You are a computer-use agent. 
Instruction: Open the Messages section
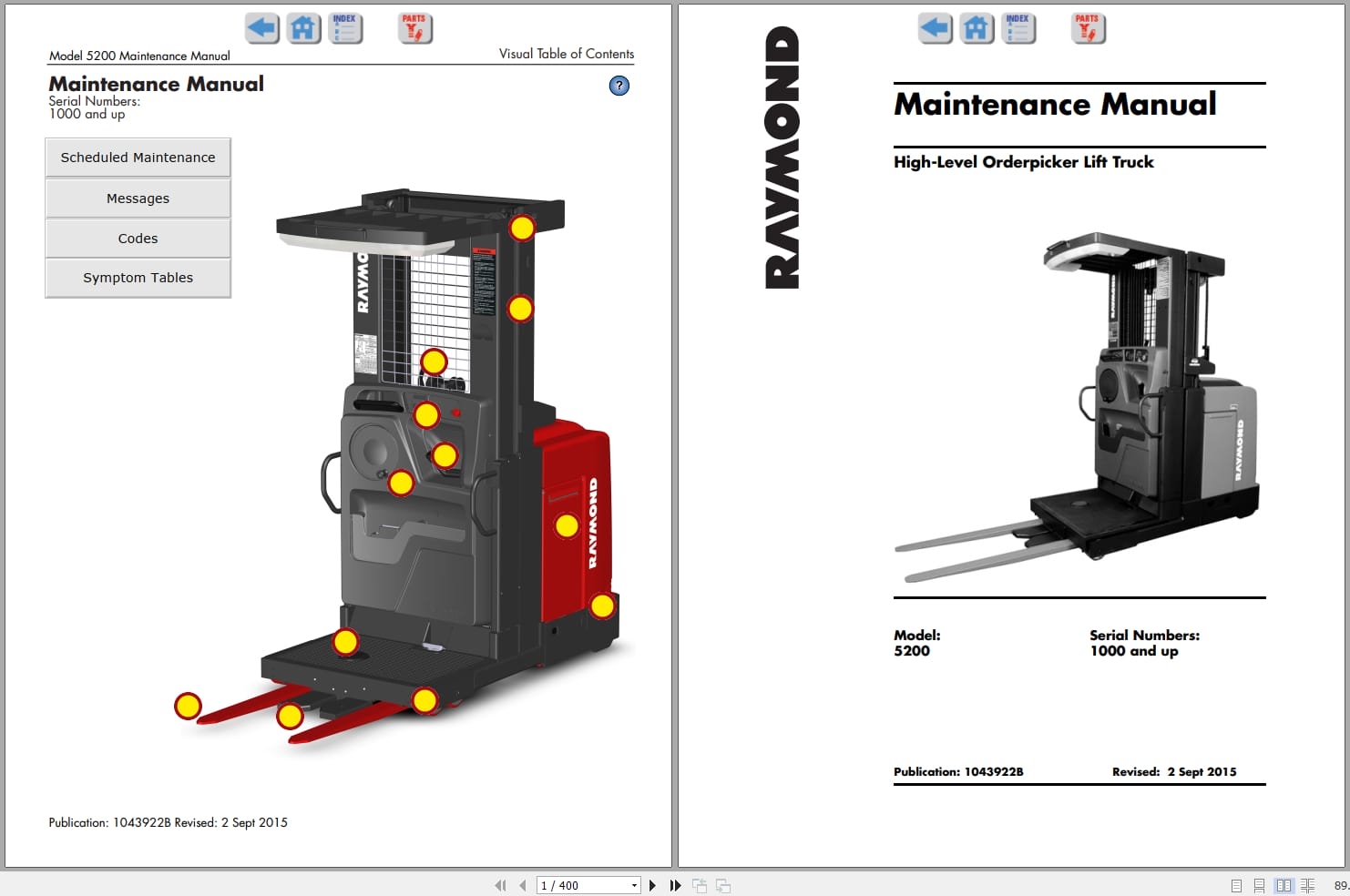pos(138,199)
